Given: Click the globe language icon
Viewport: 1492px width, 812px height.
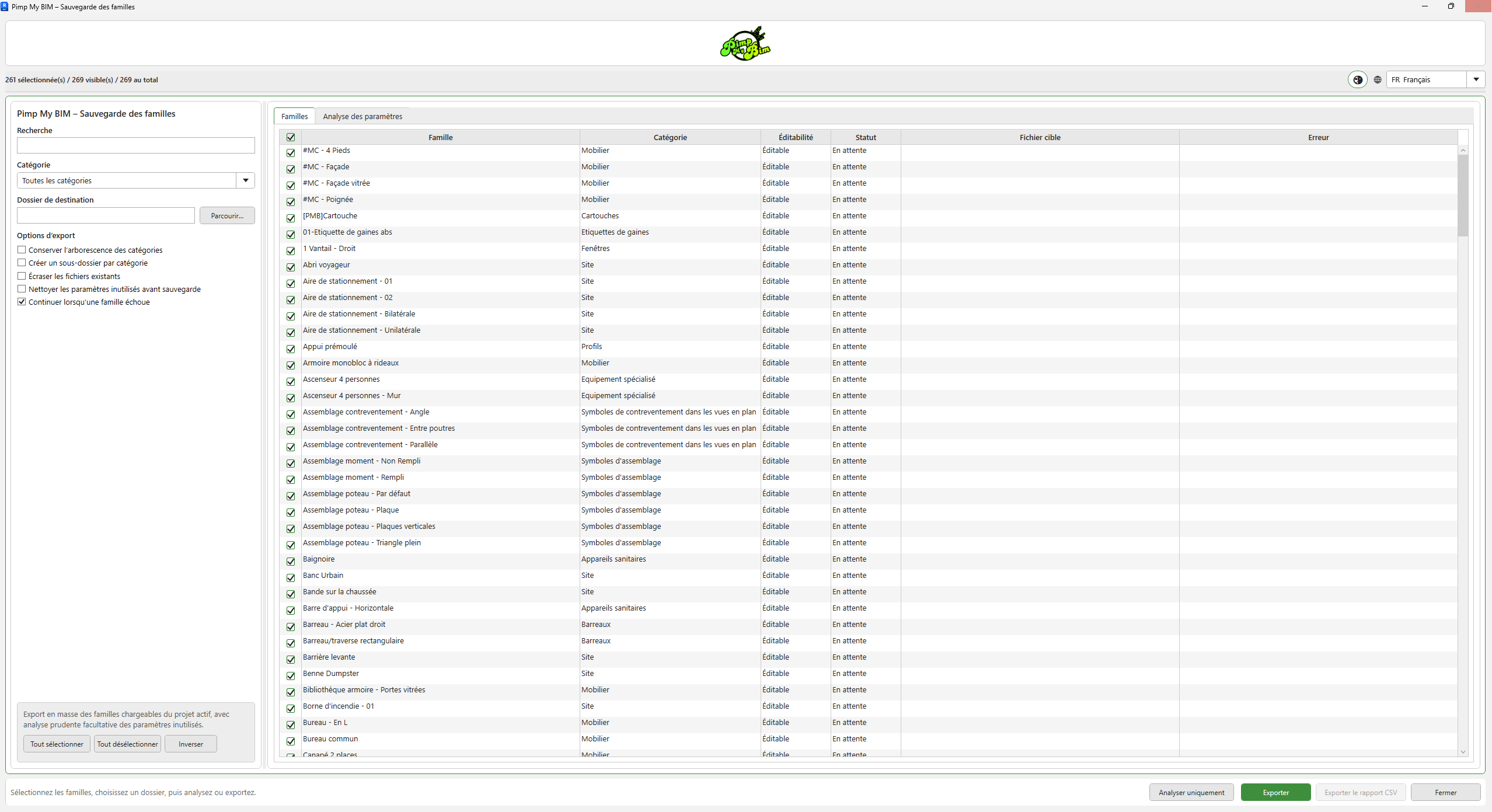Looking at the screenshot, I should click(1378, 80).
